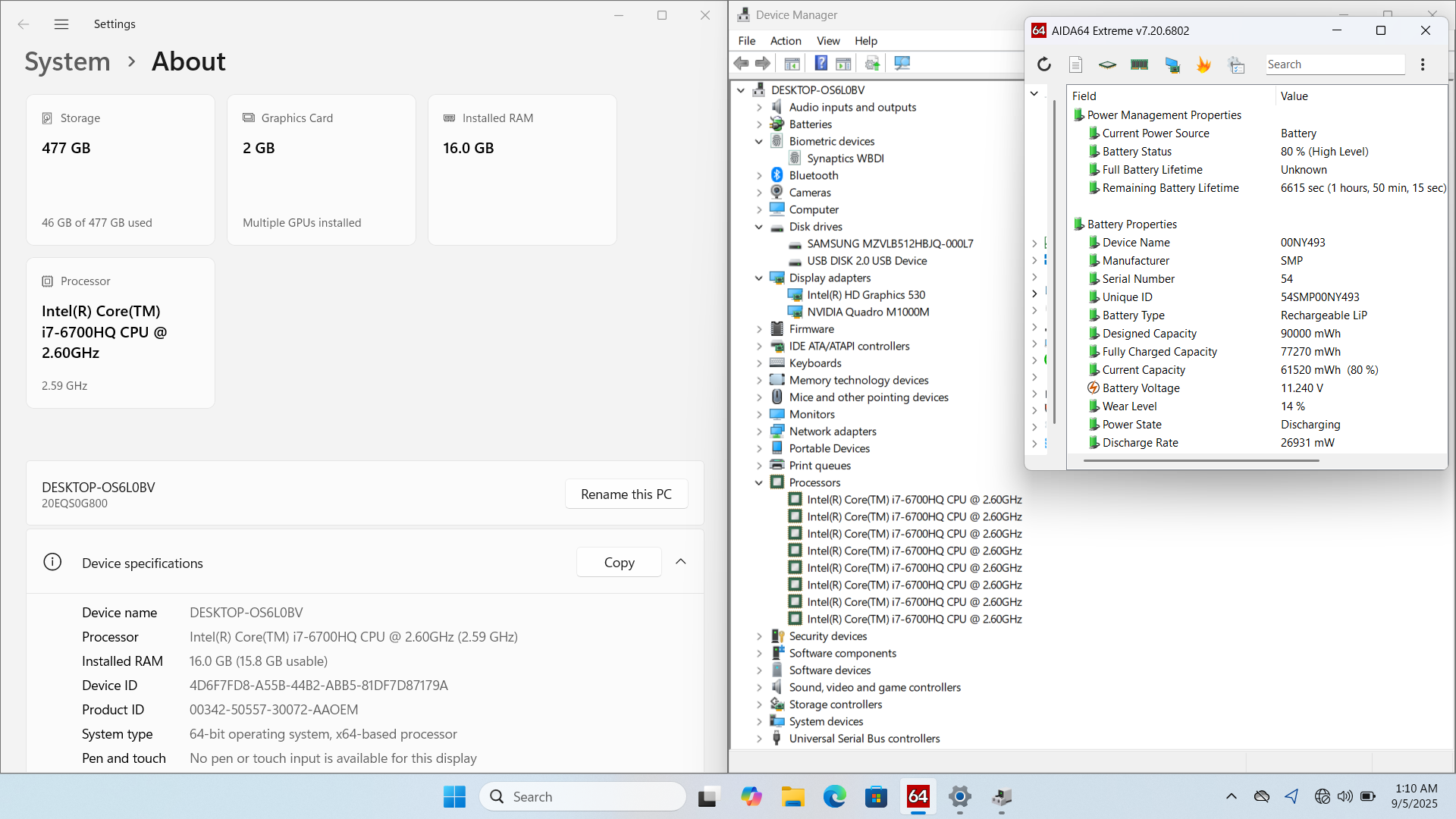Click the AIDA64 flame stability test icon
Image resolution: width=1456 pixels, height=819 pixels.
pos(1203,64)
